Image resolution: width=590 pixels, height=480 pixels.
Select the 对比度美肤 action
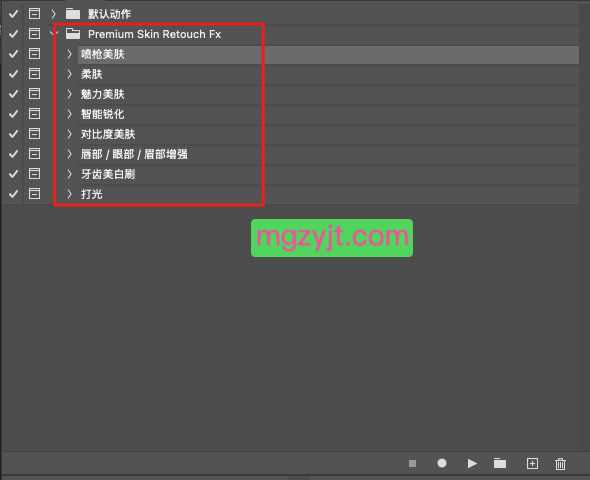tap(108, 134)
